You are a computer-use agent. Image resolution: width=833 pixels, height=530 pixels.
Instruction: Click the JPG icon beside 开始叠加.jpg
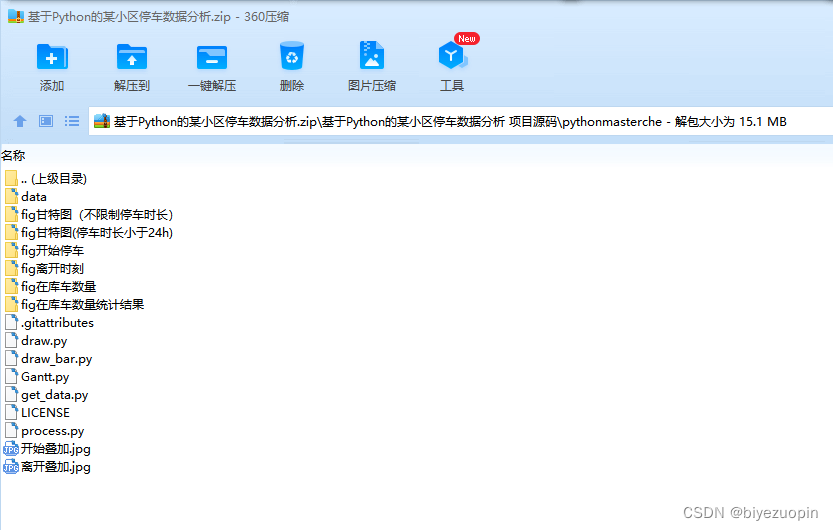(x=11, y=449)
